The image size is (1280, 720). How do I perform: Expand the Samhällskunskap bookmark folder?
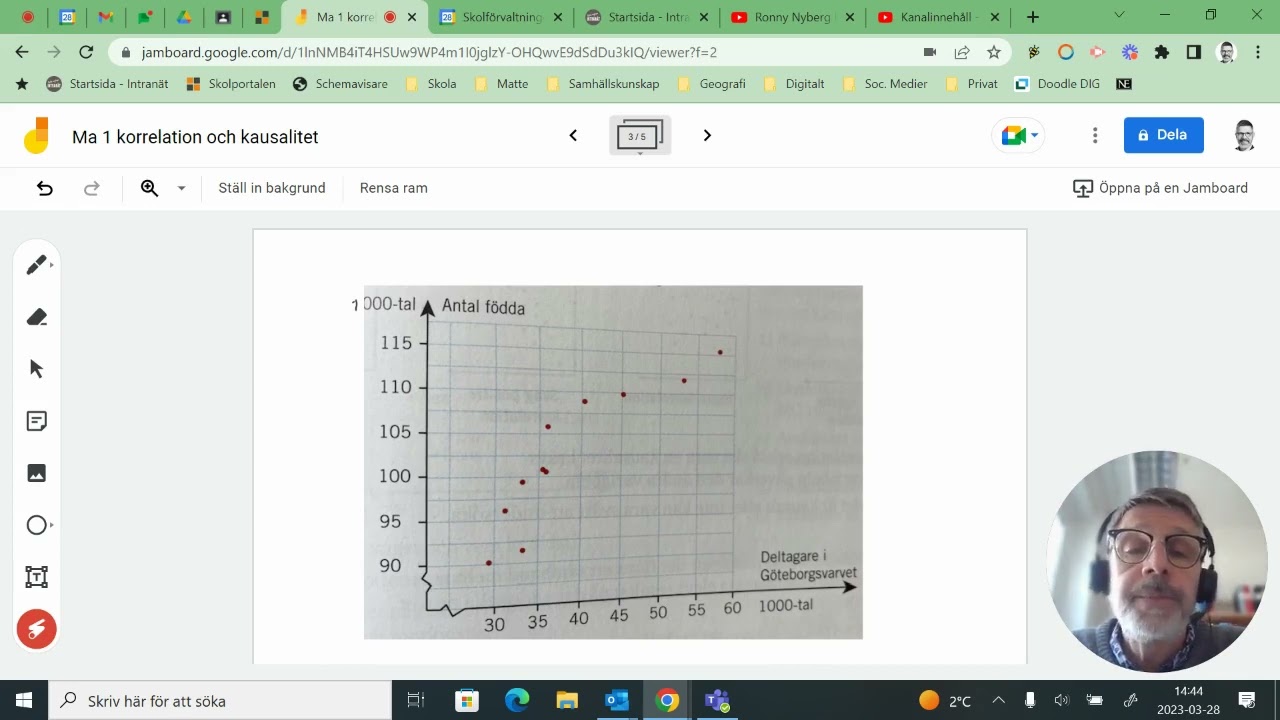click(603, 84)
